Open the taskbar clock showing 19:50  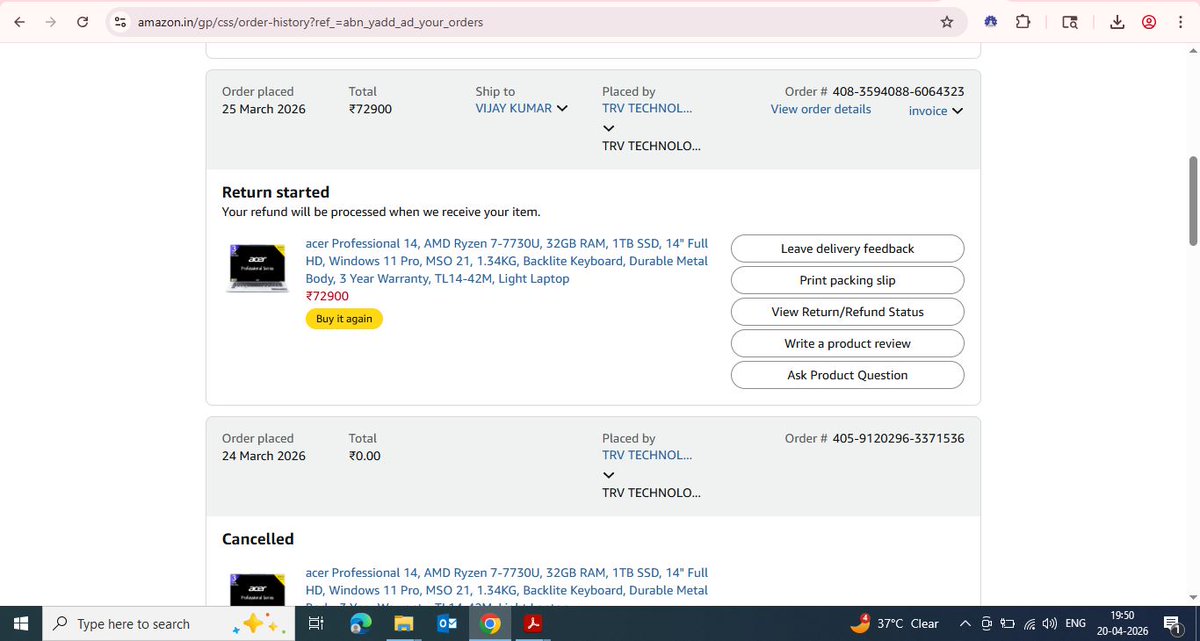click(1122, 623)
